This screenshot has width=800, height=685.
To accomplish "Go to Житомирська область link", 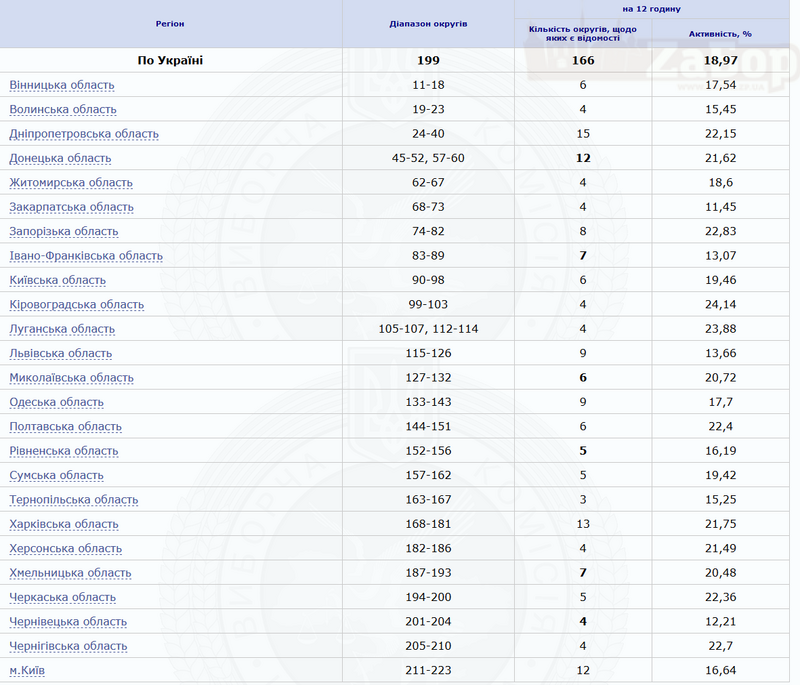I will click(71, 182).
